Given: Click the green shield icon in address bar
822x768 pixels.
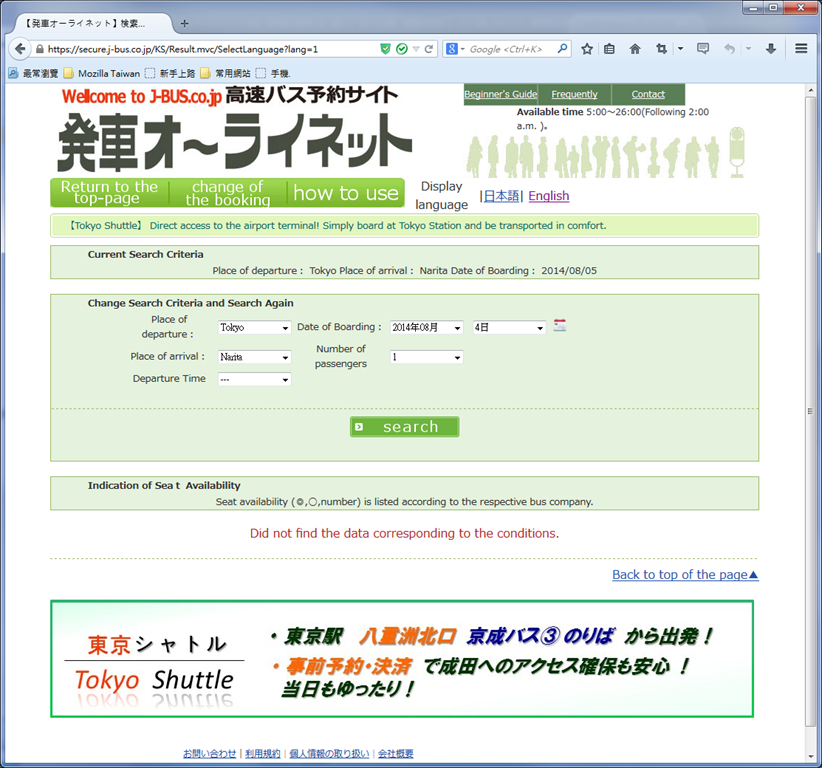Looking at the screenshot, I should tap(385, 49).
